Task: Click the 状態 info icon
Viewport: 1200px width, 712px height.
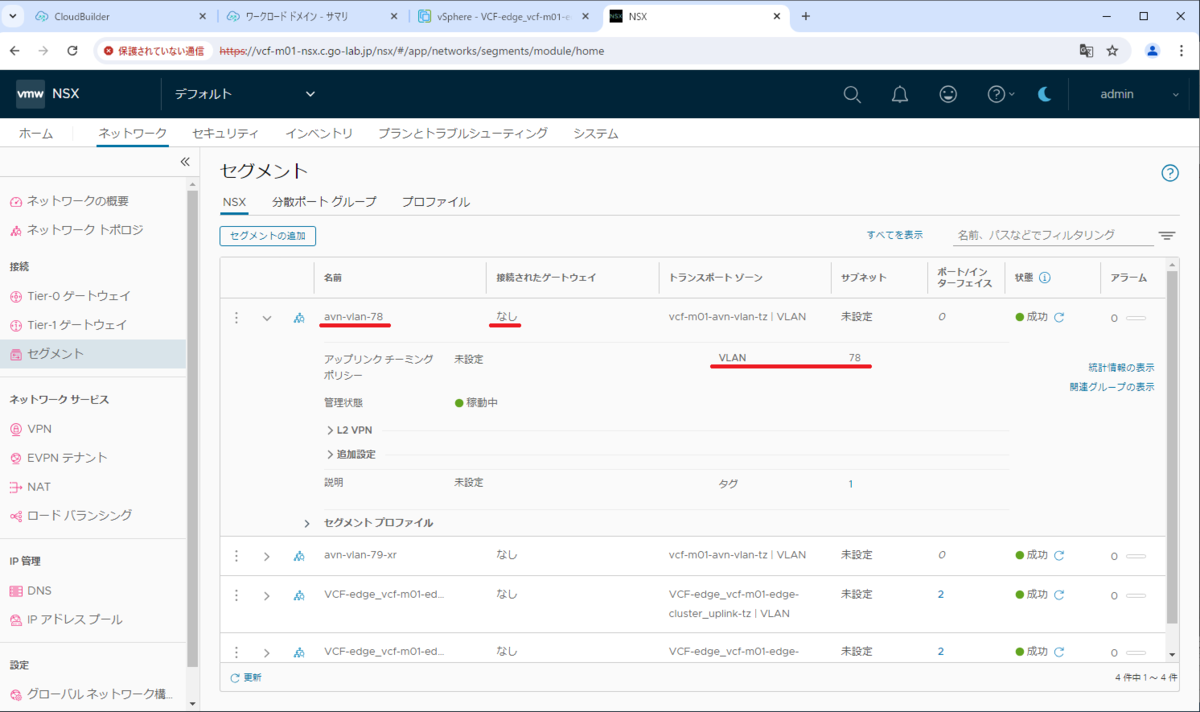Action: (1045, 278)
